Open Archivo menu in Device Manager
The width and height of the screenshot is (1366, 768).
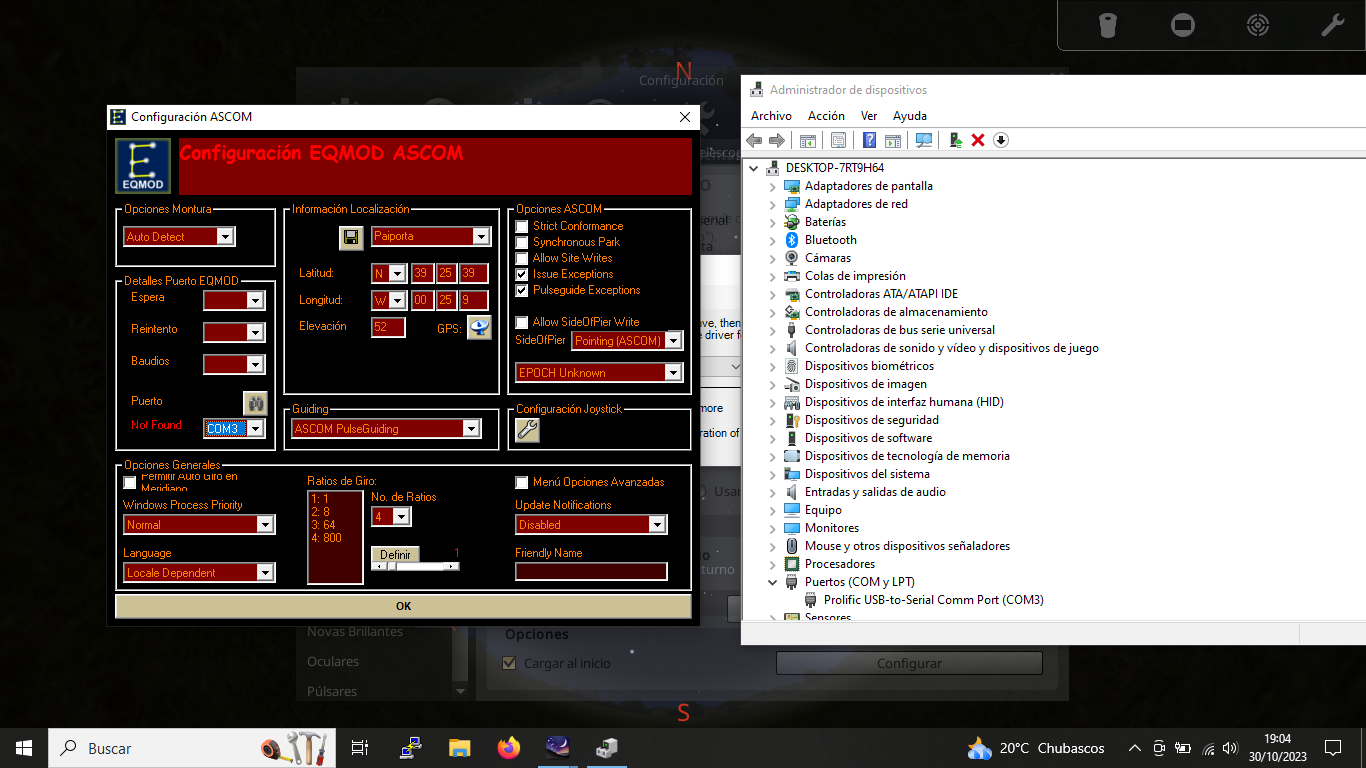click(x=771, y=116)
